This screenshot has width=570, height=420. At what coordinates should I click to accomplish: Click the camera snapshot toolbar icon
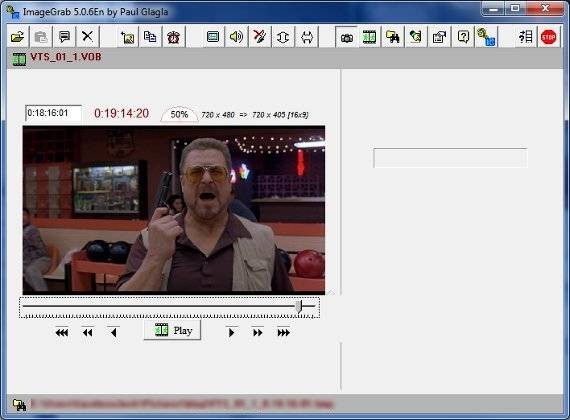346,37
